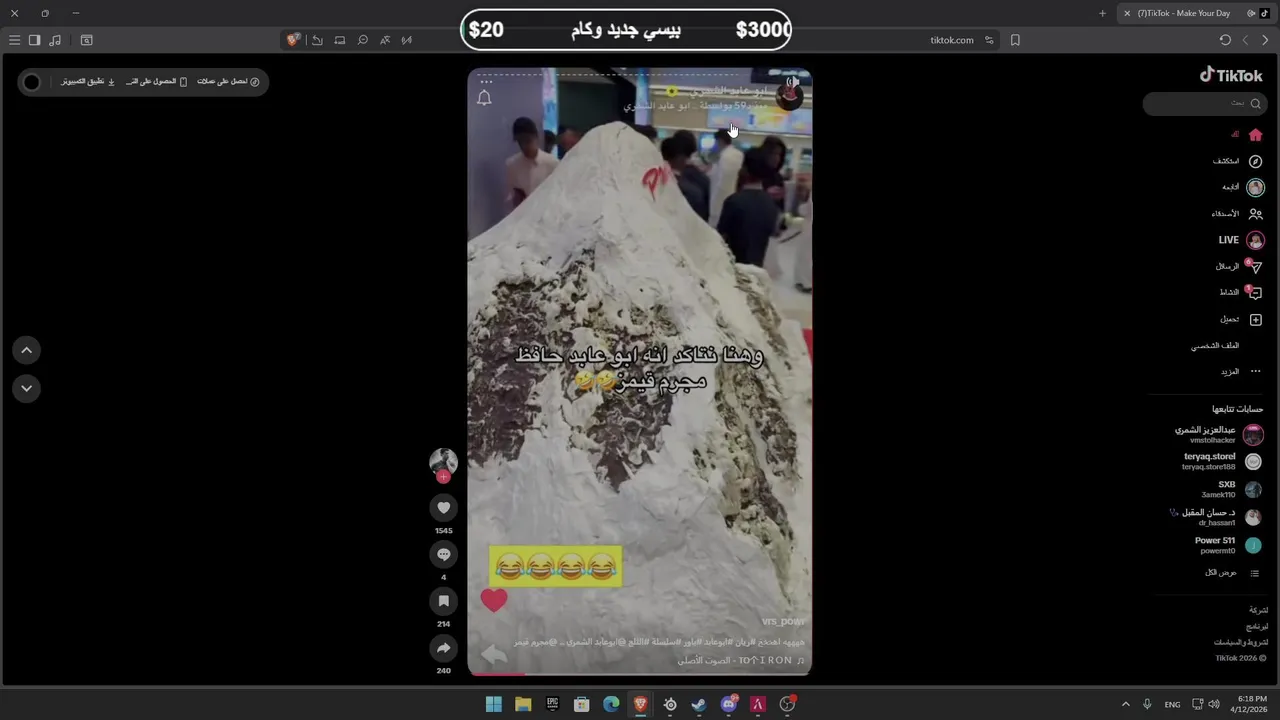Image resolution: width=1280 pixels, height=720 pixels.
Task: Open video options three dots menu
Action: [487, 83]
